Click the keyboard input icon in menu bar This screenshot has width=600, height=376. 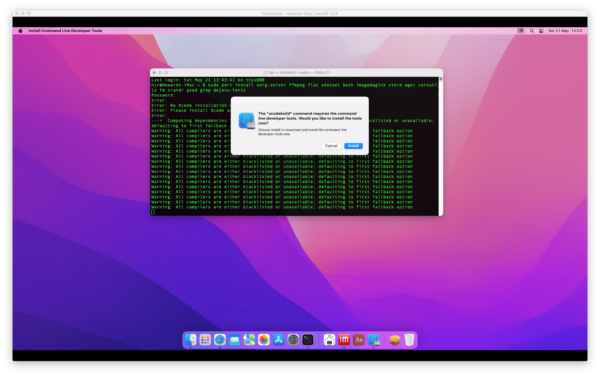[x=521, y=31]
